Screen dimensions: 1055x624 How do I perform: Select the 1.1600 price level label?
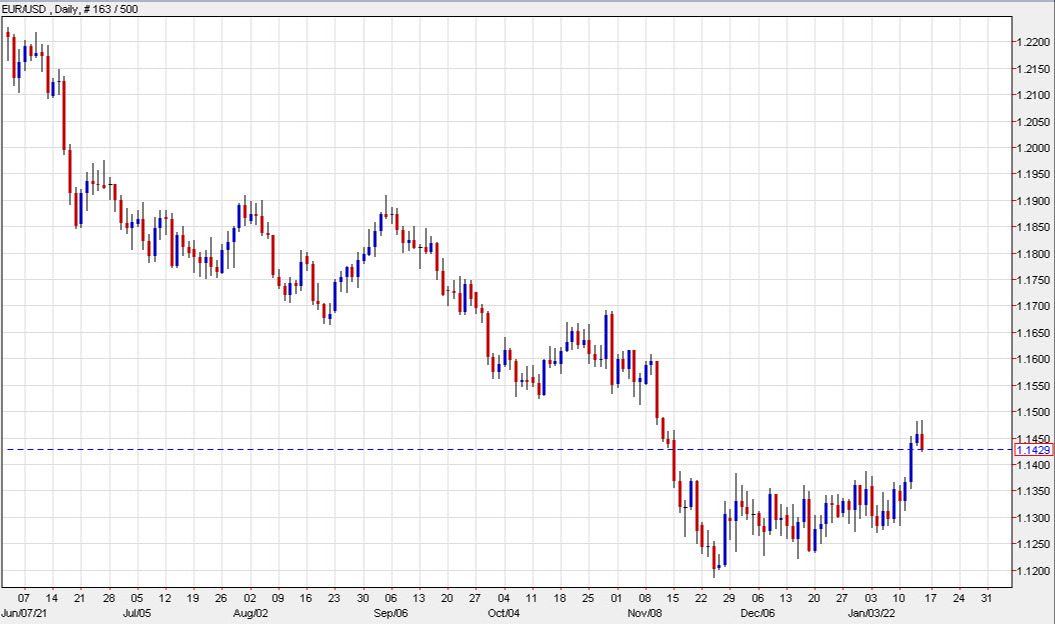point(1033,359)
